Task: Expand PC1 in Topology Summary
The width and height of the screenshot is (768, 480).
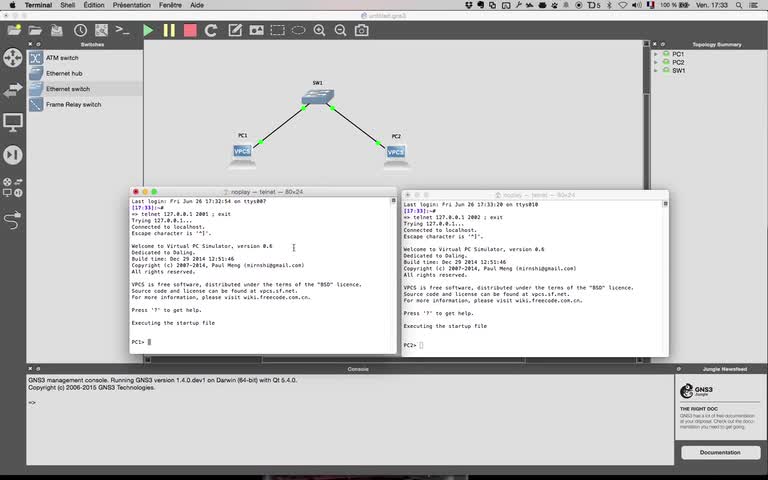Action: pos(656,54)
